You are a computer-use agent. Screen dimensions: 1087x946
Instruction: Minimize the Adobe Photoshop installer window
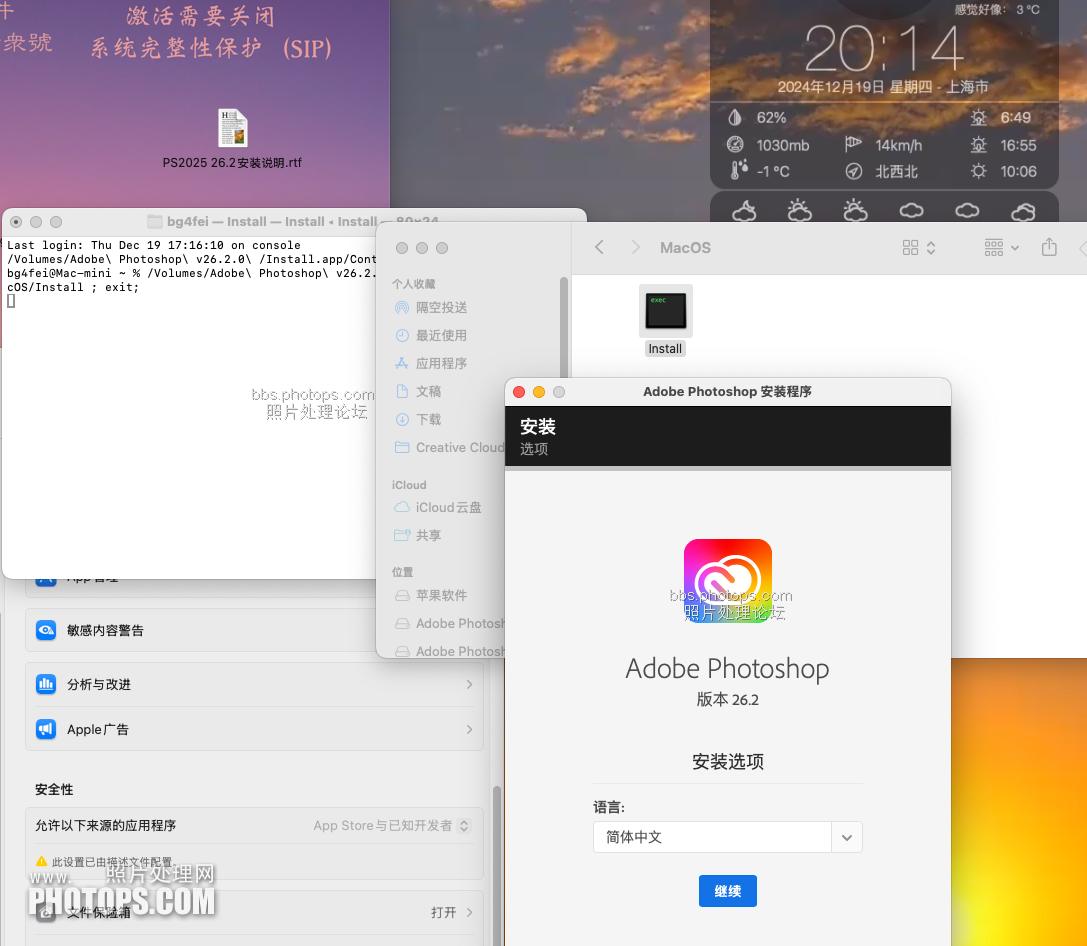539,392
